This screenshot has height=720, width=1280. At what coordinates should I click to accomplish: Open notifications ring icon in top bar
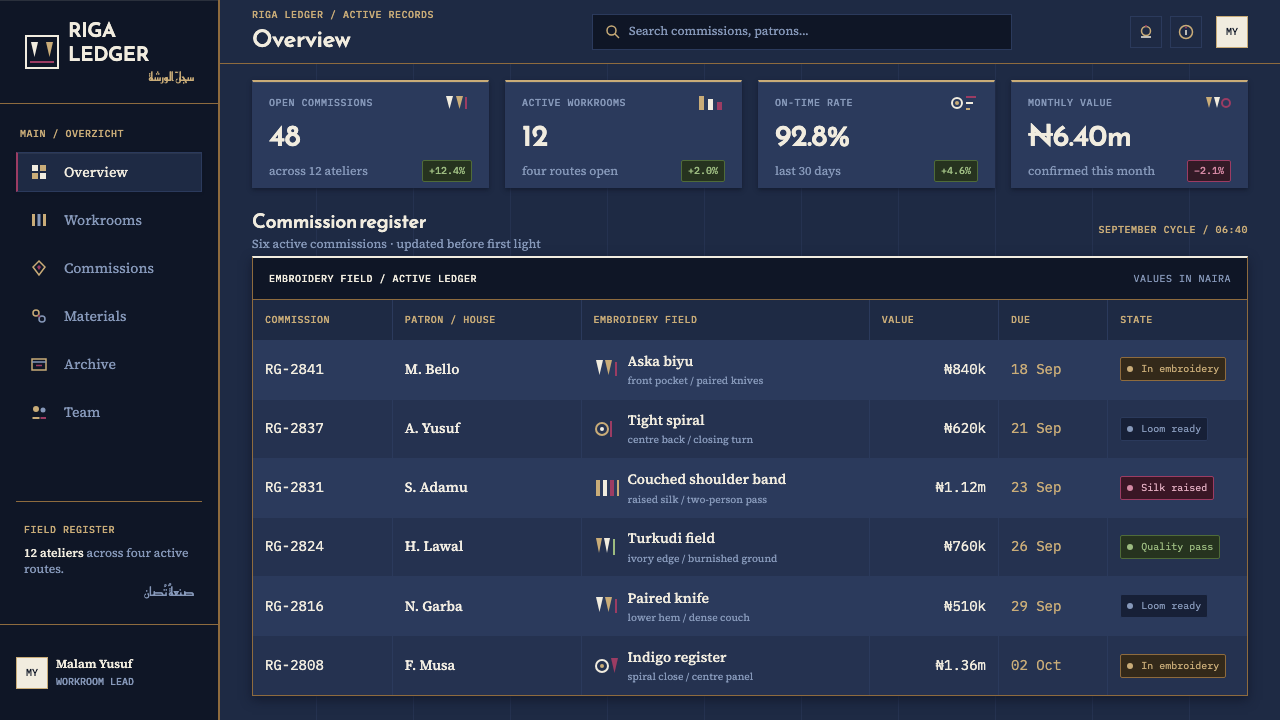pos(1146,32)
